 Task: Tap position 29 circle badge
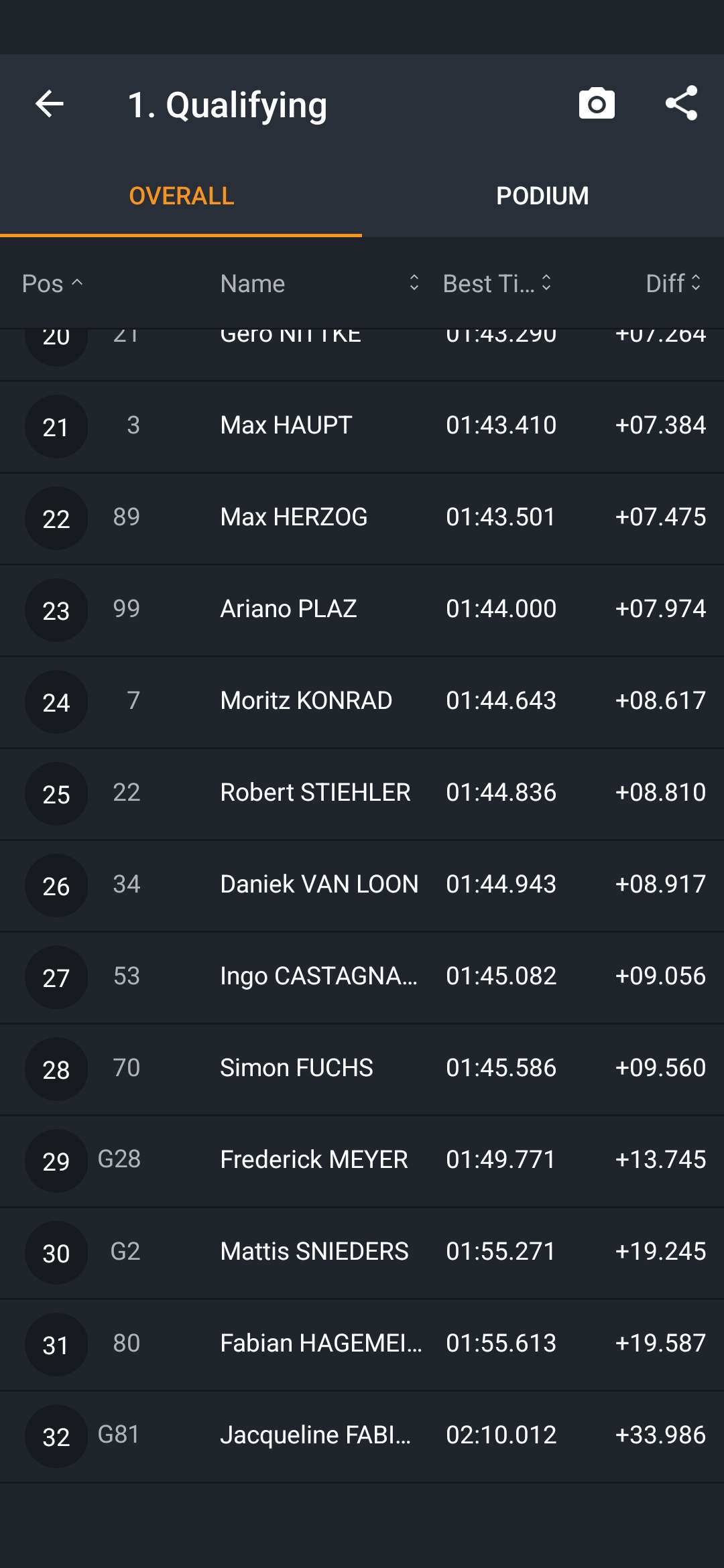coord(56,1161)
